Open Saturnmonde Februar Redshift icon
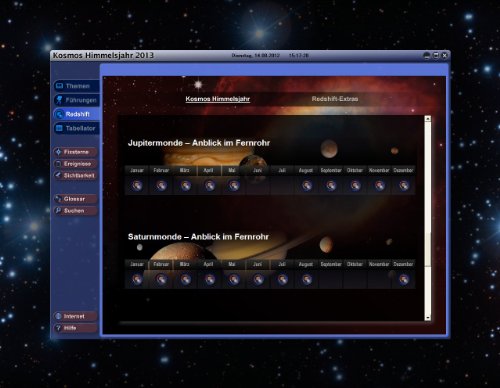500x388 pixels. pos(161,279)
